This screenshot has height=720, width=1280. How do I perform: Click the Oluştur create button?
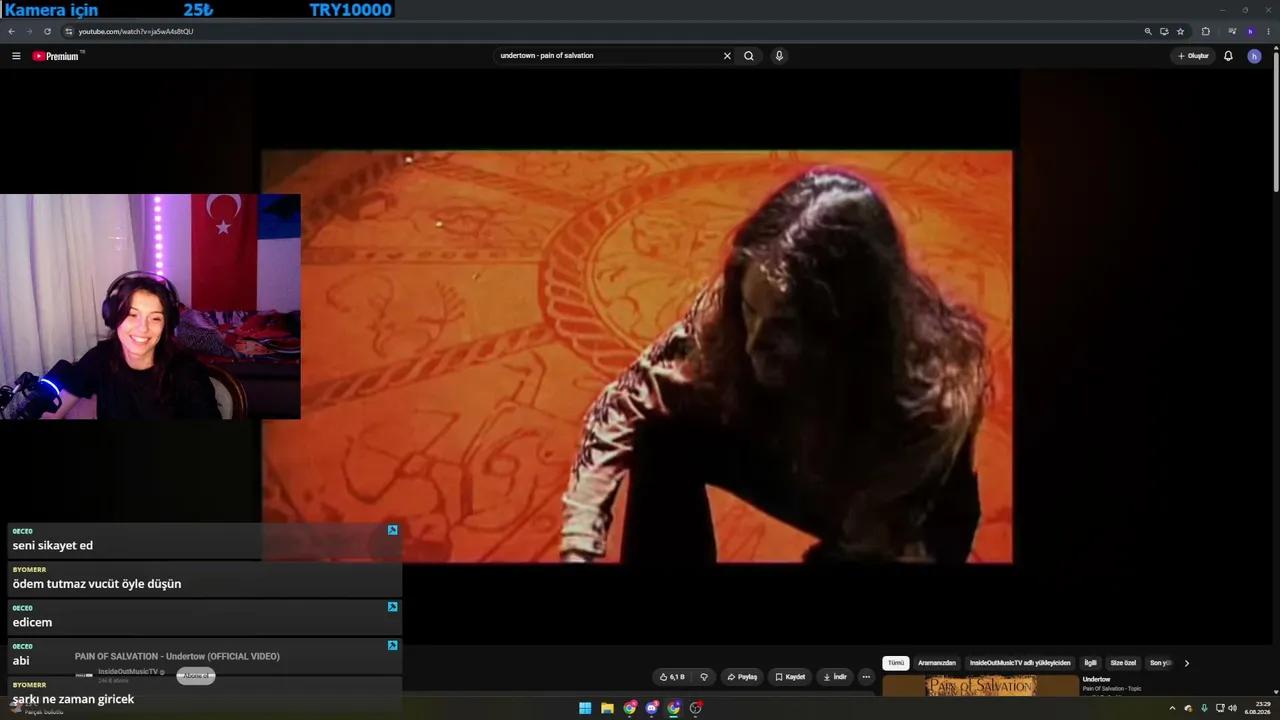click(1193, 56)
